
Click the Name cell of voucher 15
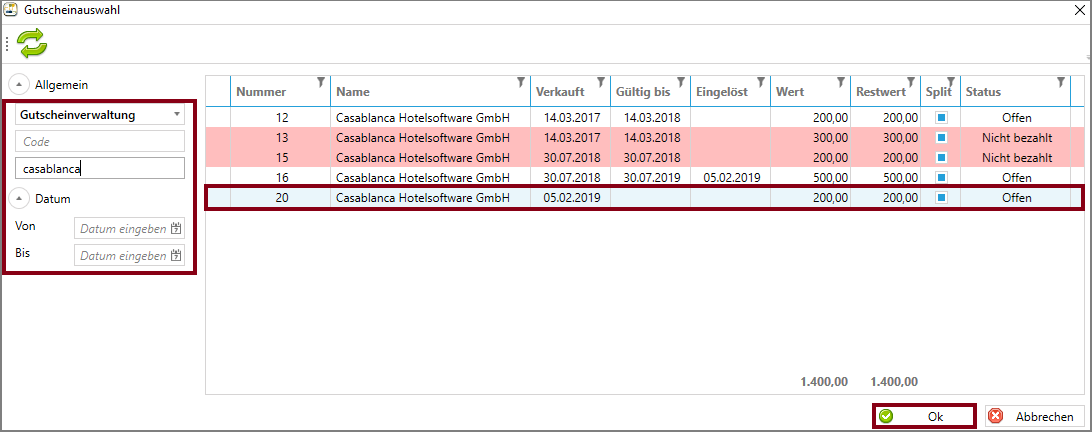tap(430, 157)
